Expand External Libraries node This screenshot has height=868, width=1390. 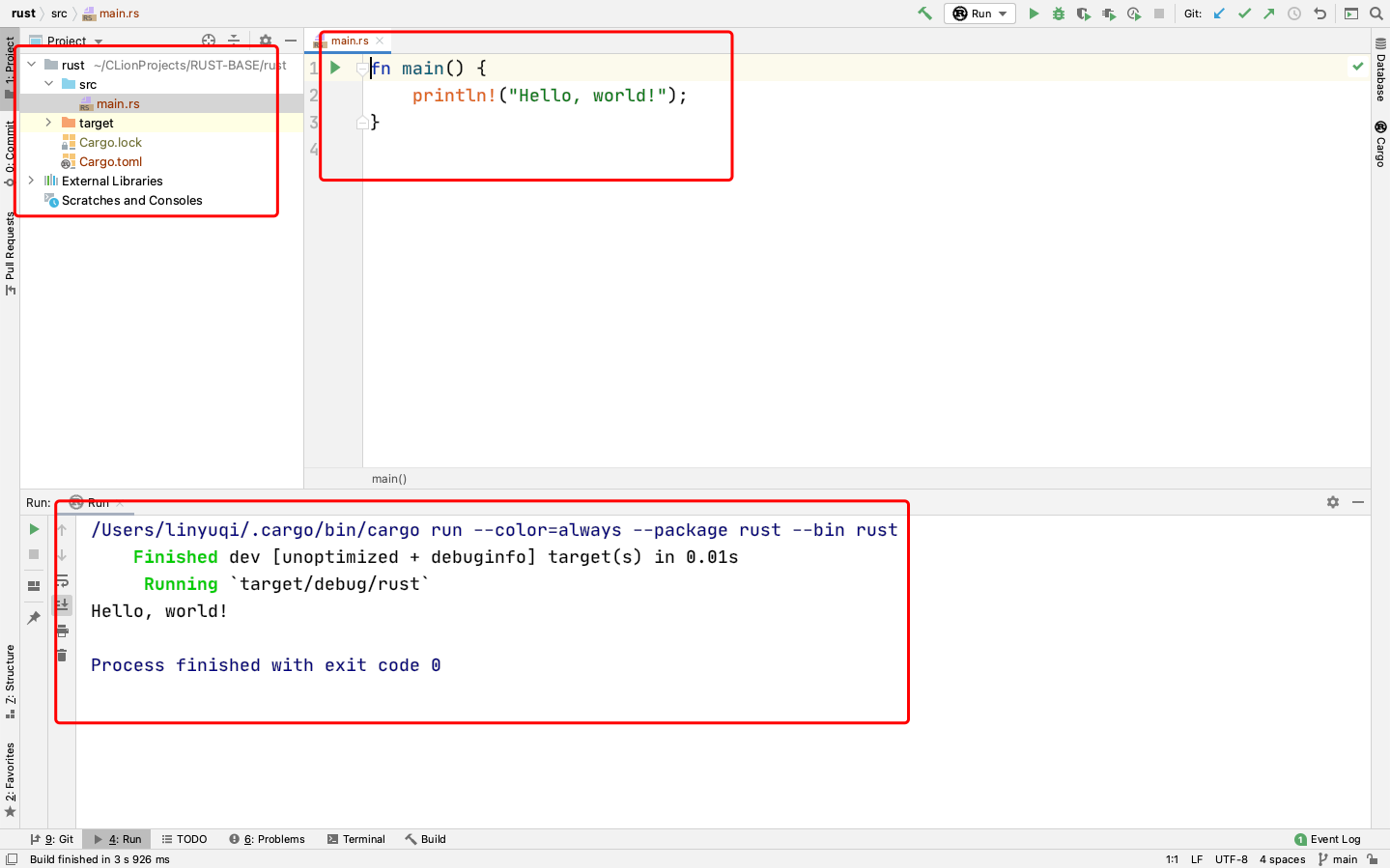(32, 181)
